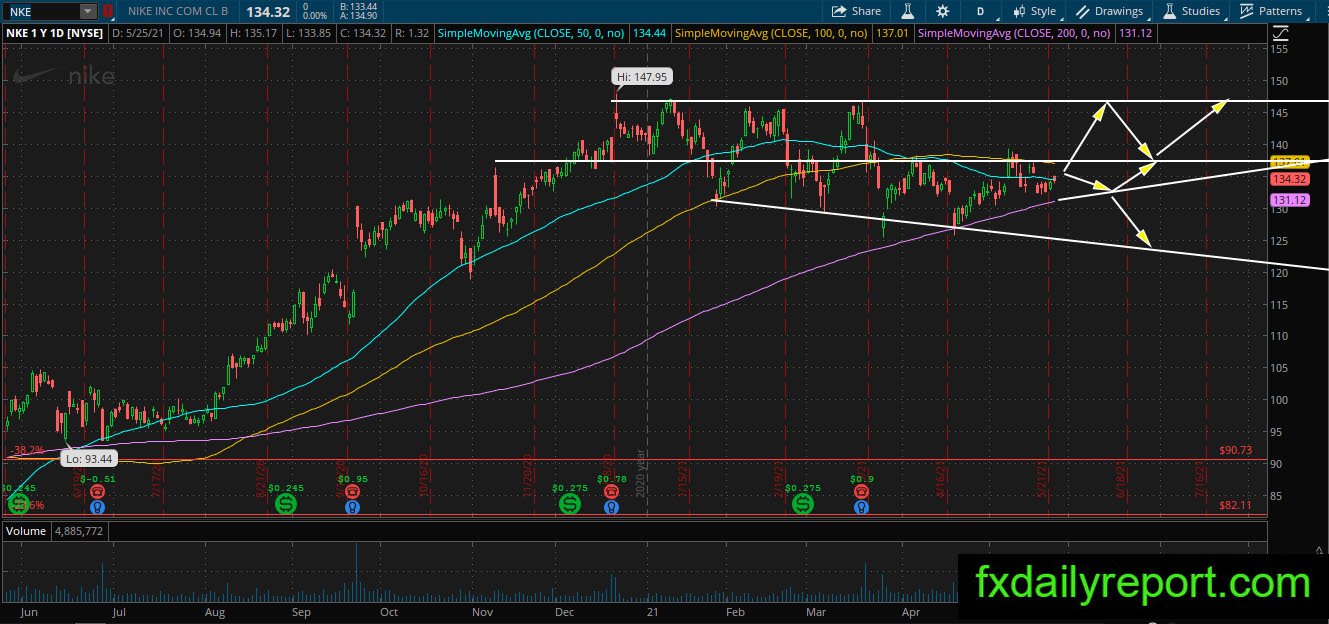The height and width of the screenshot is (624, 1329).
Task: Click the red clipboard icon beside symbol box
Action: [107, 11]
